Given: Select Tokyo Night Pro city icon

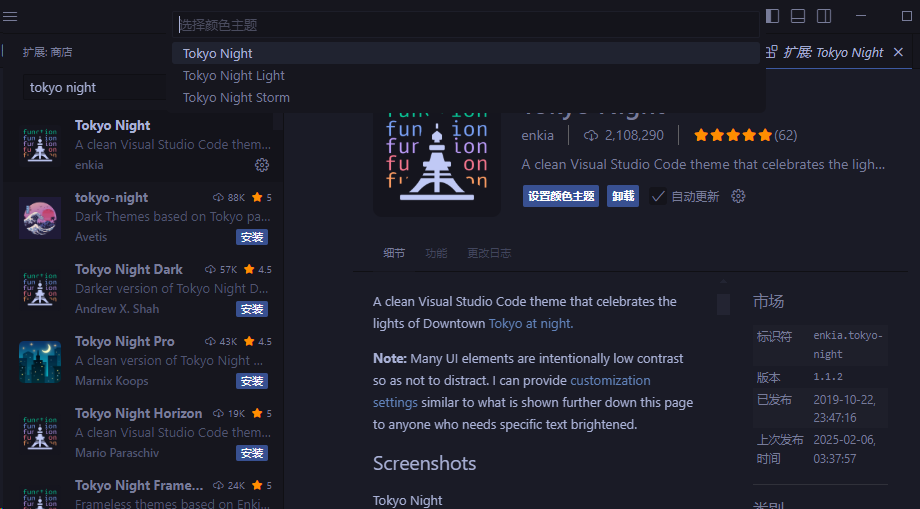Looking at the screenshot, I should tap(40, 362).
